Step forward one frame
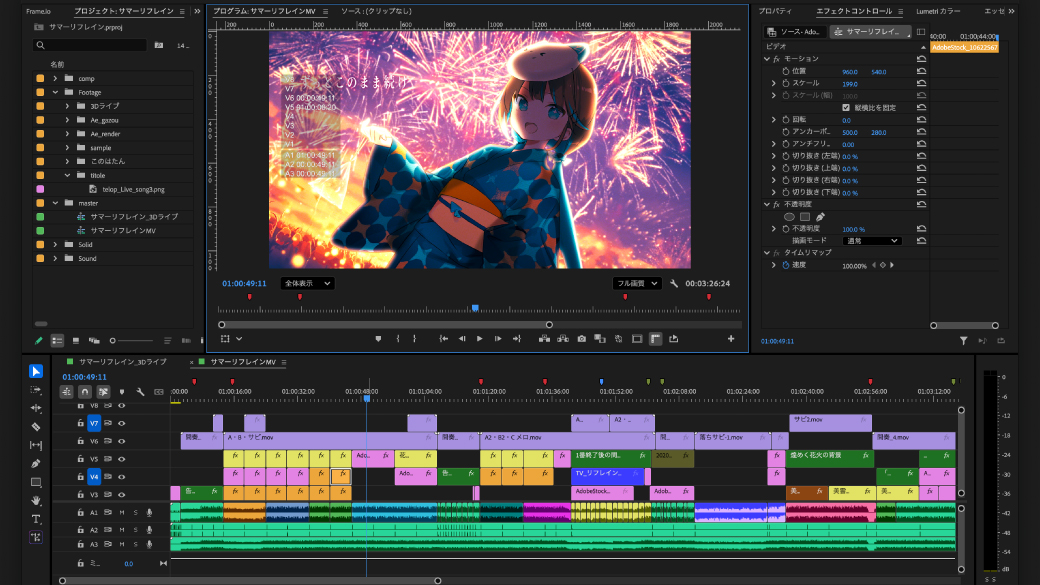This screenshot has width=1040, height=585. tap(498, 339)
